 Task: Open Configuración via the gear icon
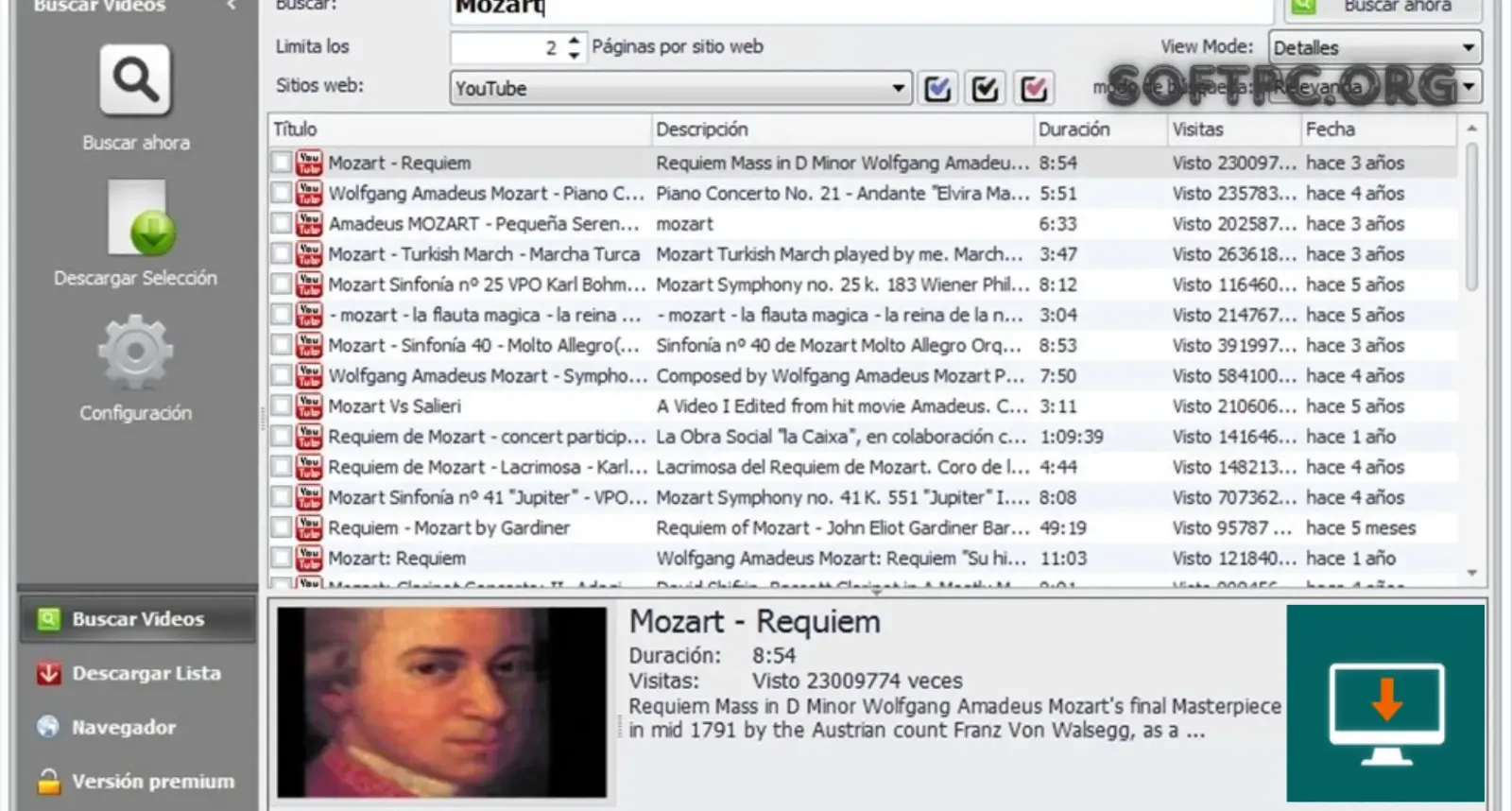[x=135, y=353]
